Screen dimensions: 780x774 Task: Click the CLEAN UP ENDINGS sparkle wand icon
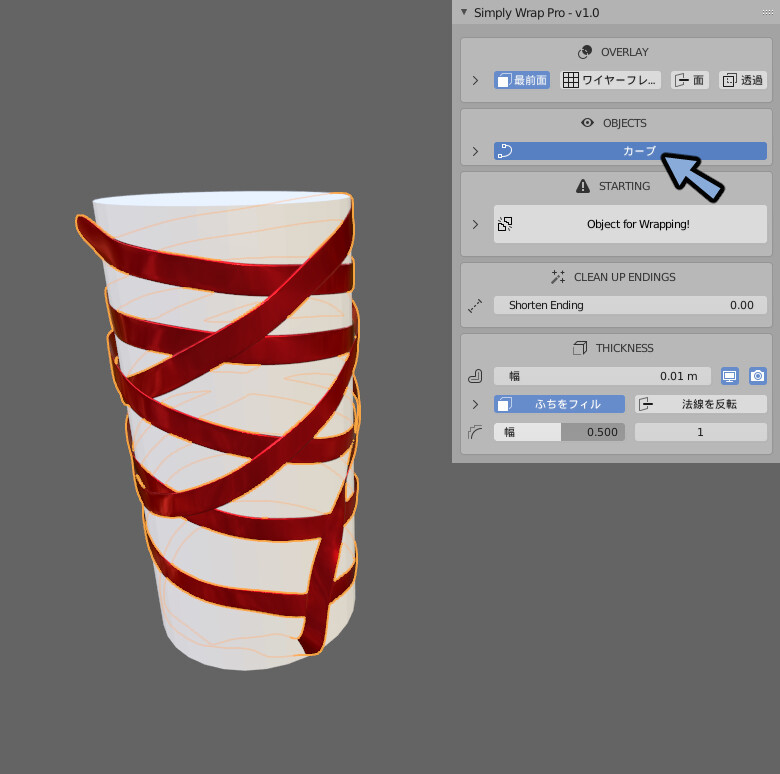click(558, 277)
